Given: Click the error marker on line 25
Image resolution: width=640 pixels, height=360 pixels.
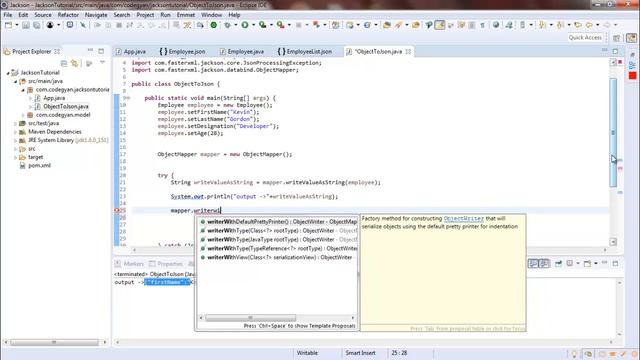Looking at the screenshot, I should (116, 211).
